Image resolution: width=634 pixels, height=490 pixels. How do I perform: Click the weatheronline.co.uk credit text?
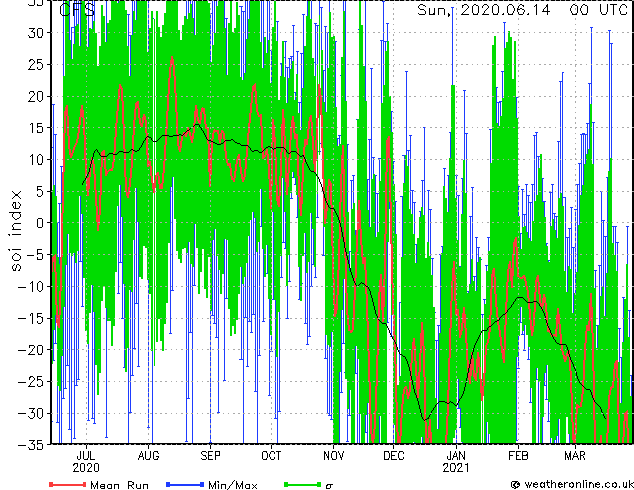click(572, 484)
